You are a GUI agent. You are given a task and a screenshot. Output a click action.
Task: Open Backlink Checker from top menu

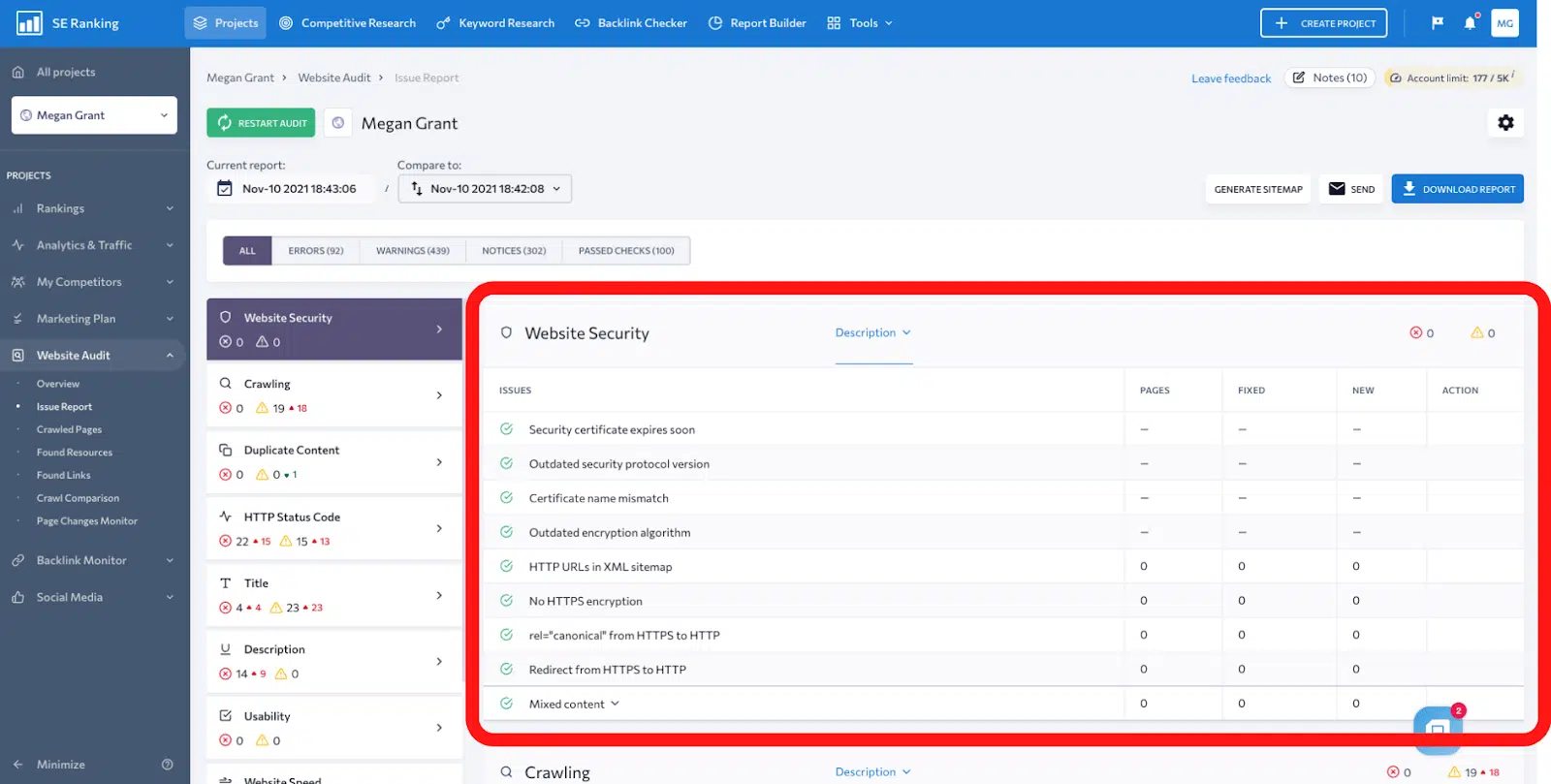(x=631, y=23)
